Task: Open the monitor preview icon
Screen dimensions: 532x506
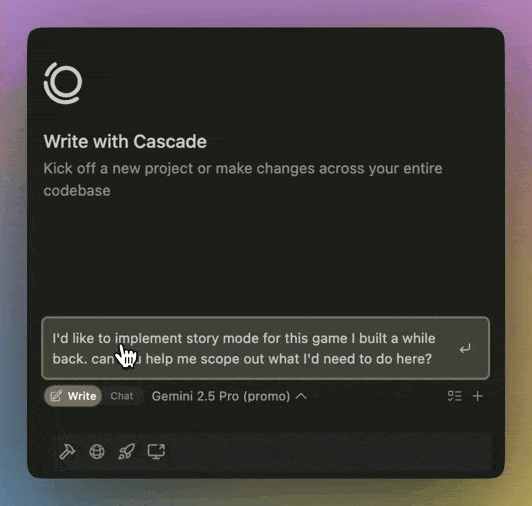Action: tap(156, 452)
